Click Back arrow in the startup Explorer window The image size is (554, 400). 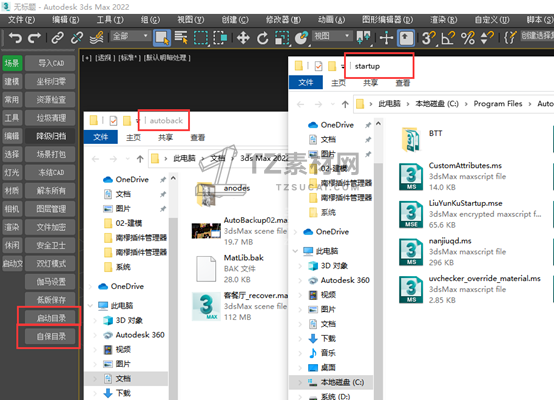point(300,104)
